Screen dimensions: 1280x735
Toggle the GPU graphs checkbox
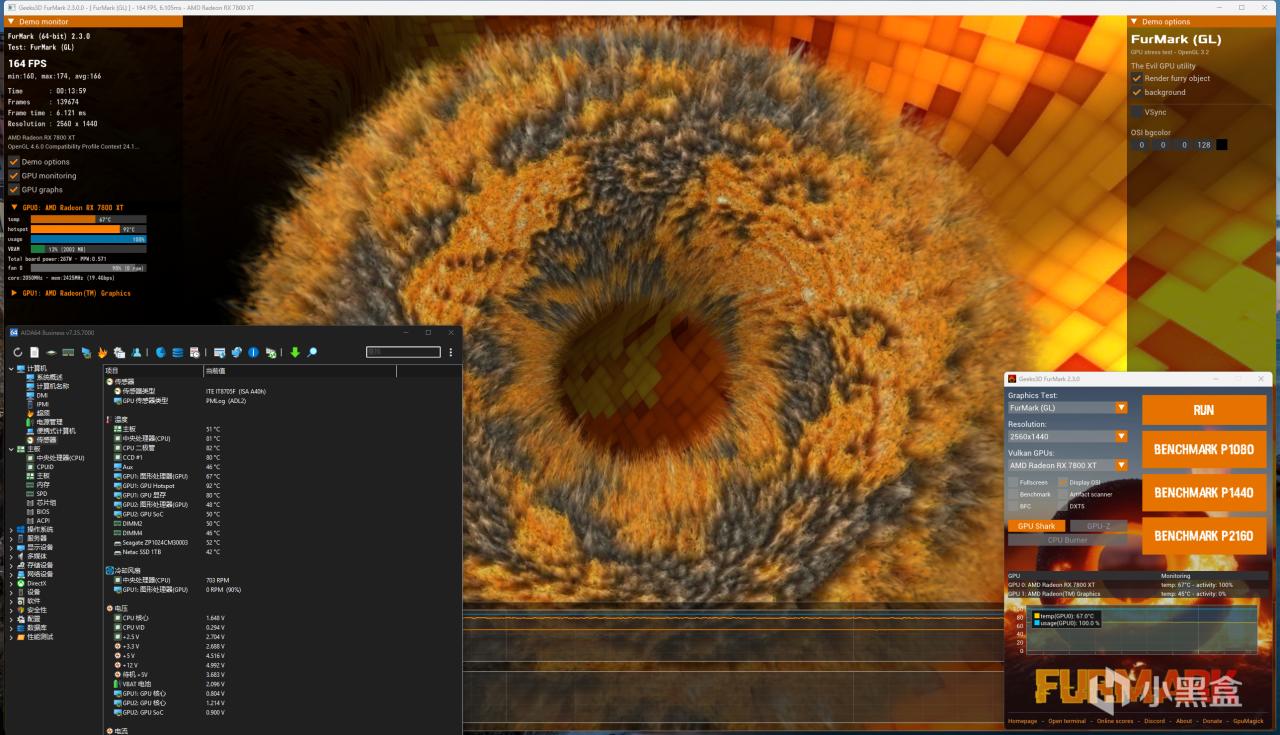[x=14, y=190]
